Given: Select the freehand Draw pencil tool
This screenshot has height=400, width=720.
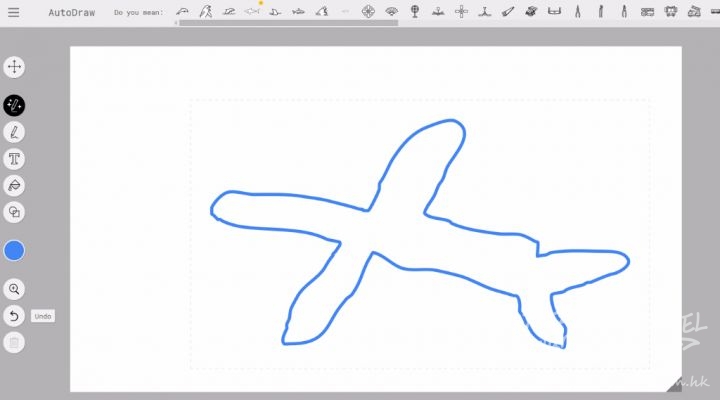Looking at the screenshot, I should pyautogui.click(x=14, y=132).
